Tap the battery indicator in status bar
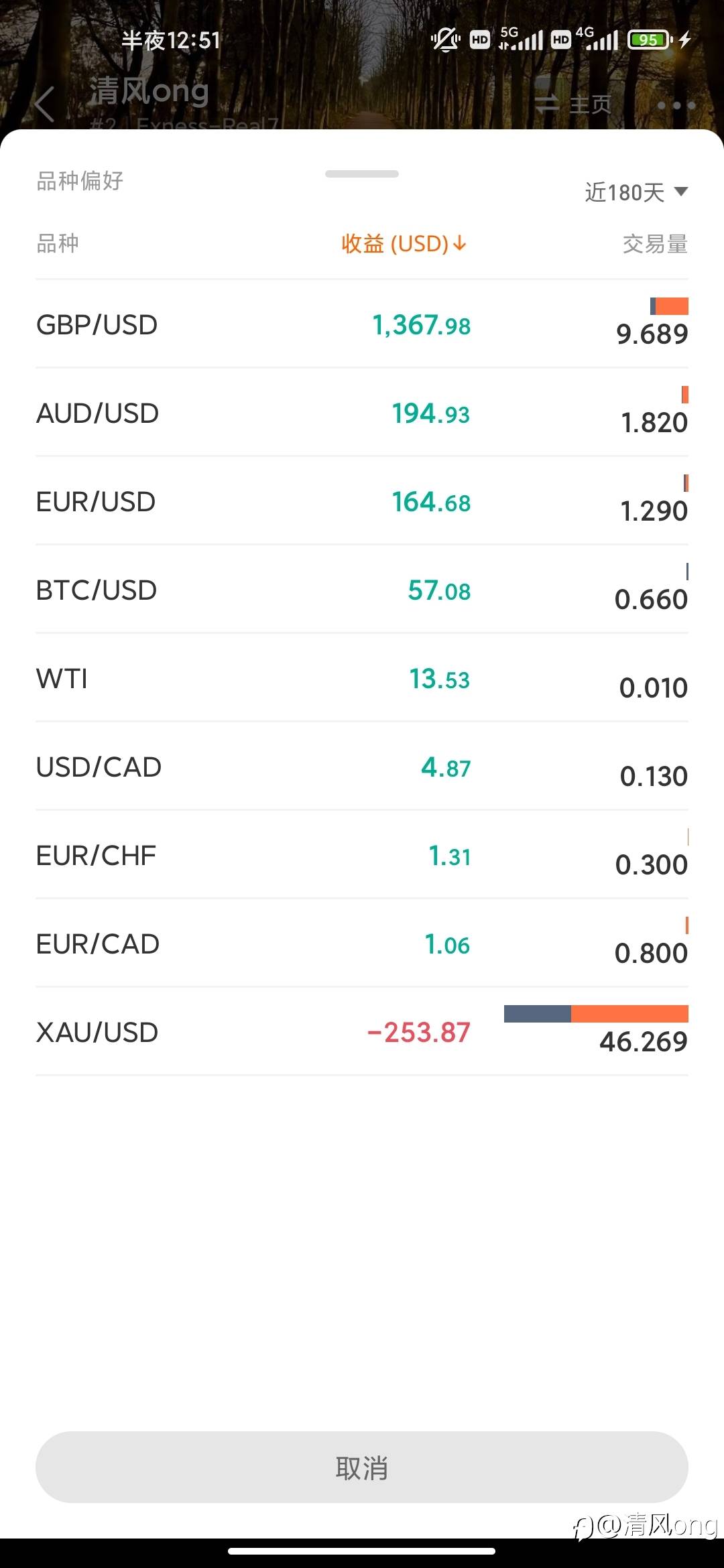Screen dimensions: 724x1568 click(x=649, y=40)
